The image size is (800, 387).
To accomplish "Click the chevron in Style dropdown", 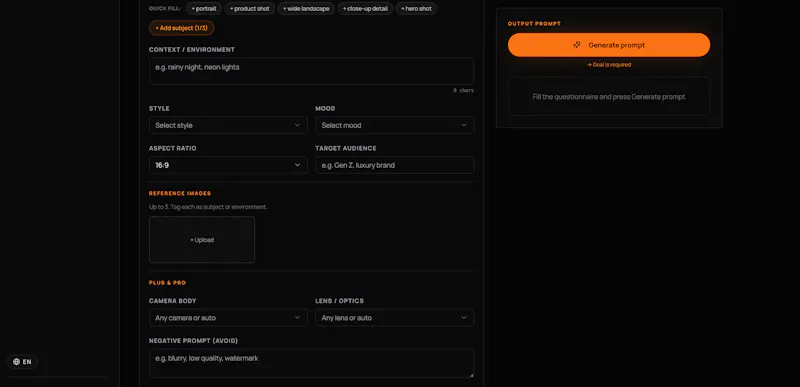I will coord(297,125).
